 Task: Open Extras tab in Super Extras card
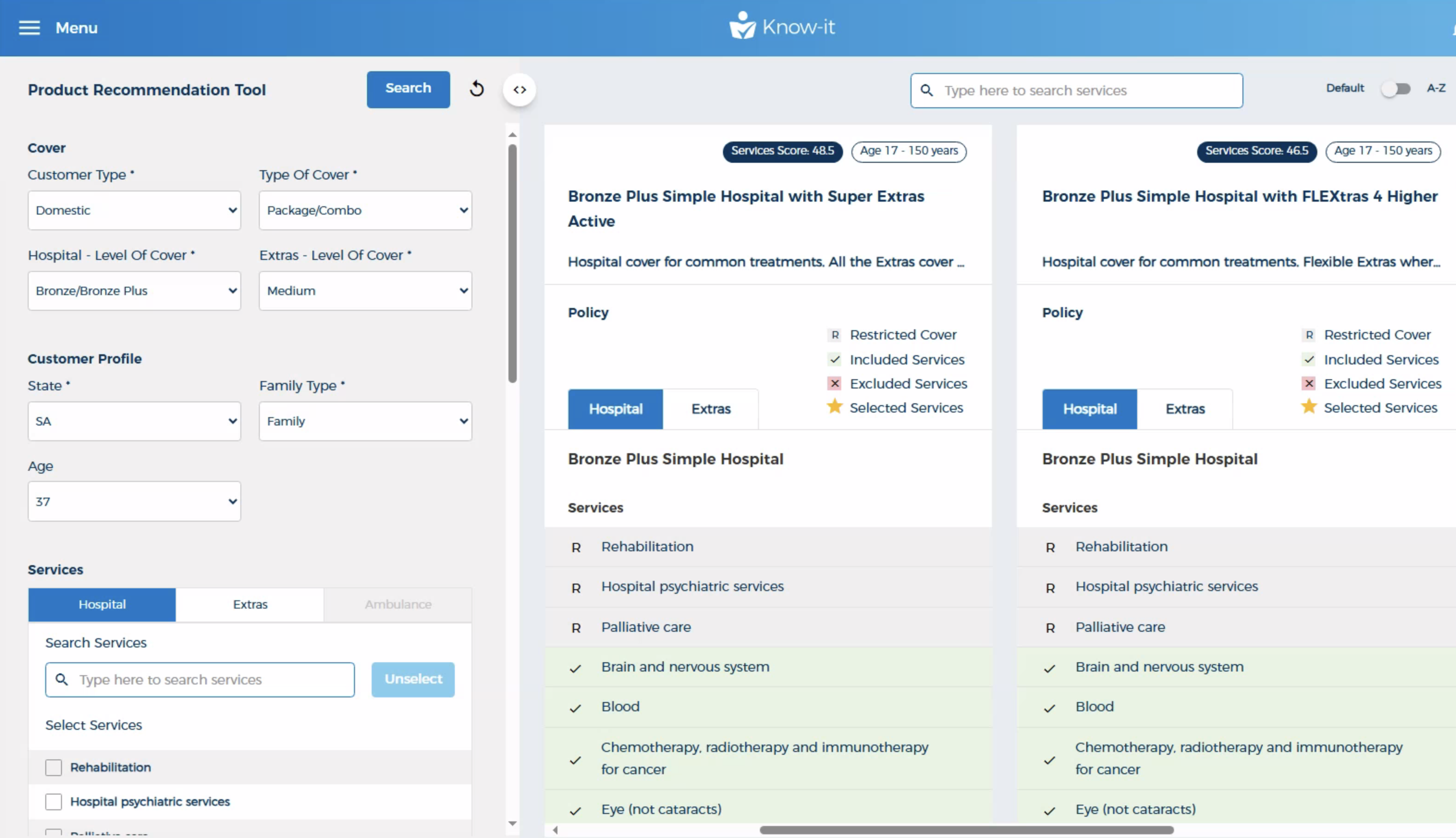pos(710,409)
